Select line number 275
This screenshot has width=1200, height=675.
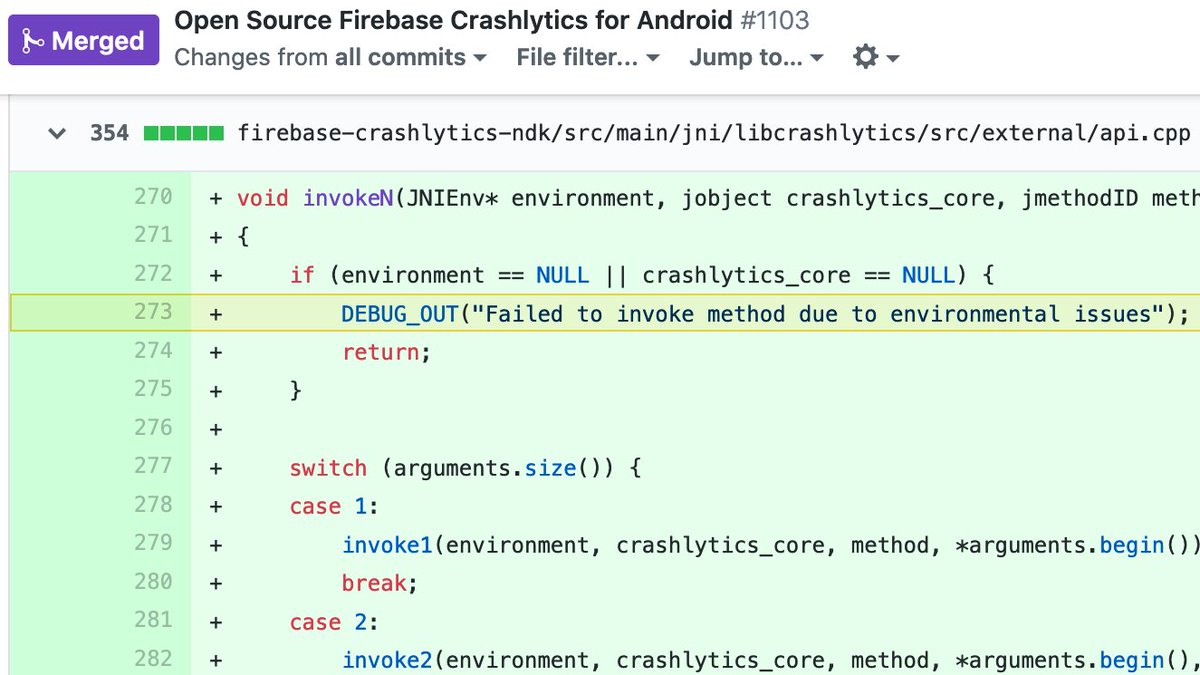tap(153, 389)
